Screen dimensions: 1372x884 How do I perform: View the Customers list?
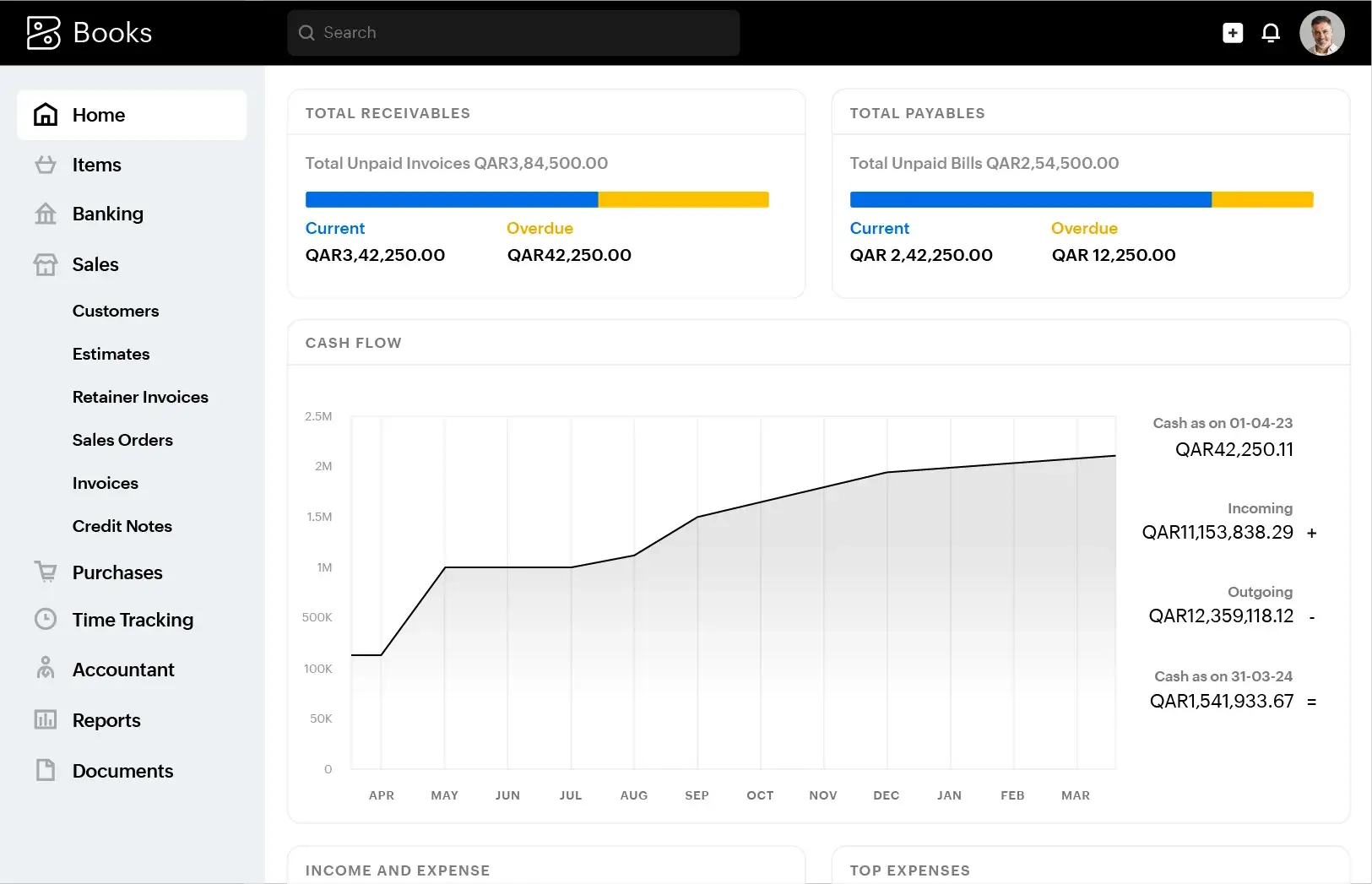pos(116,311)
